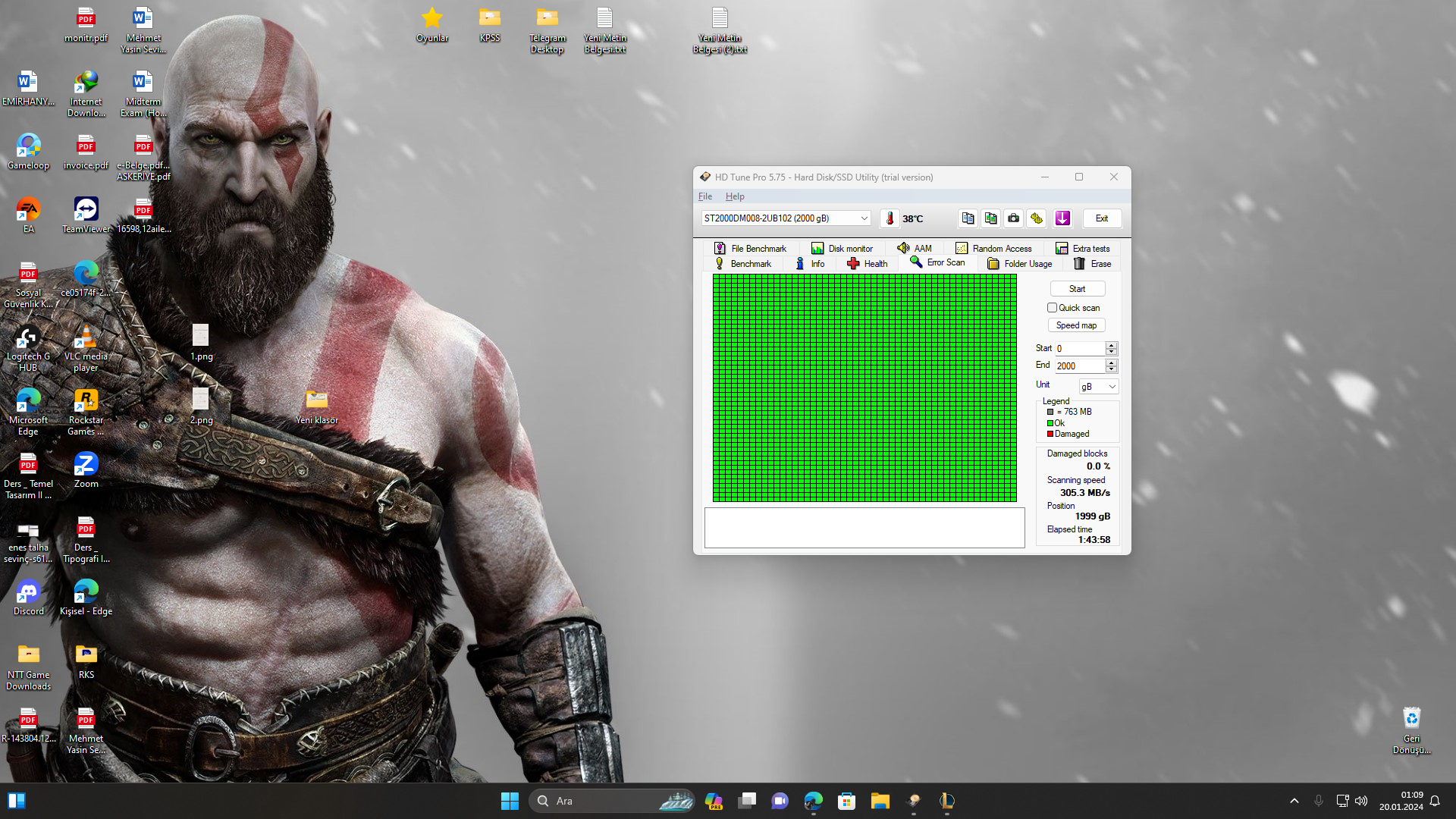Click the purple download arrow icon
The height and width of the screenshot is (819, 1456).
tap(1062, 218)
